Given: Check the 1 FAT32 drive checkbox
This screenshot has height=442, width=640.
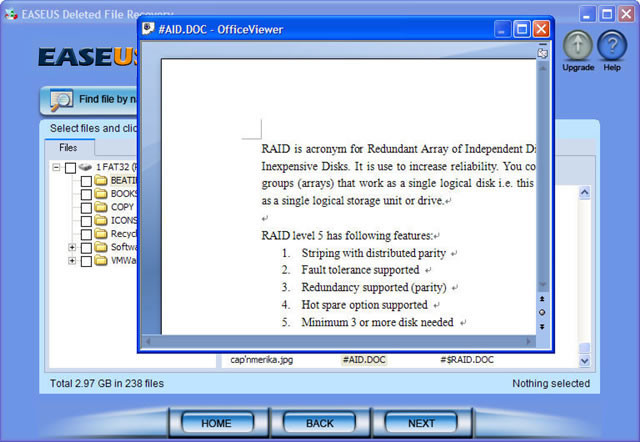Looking at the screenshot, I should point(70,168).
